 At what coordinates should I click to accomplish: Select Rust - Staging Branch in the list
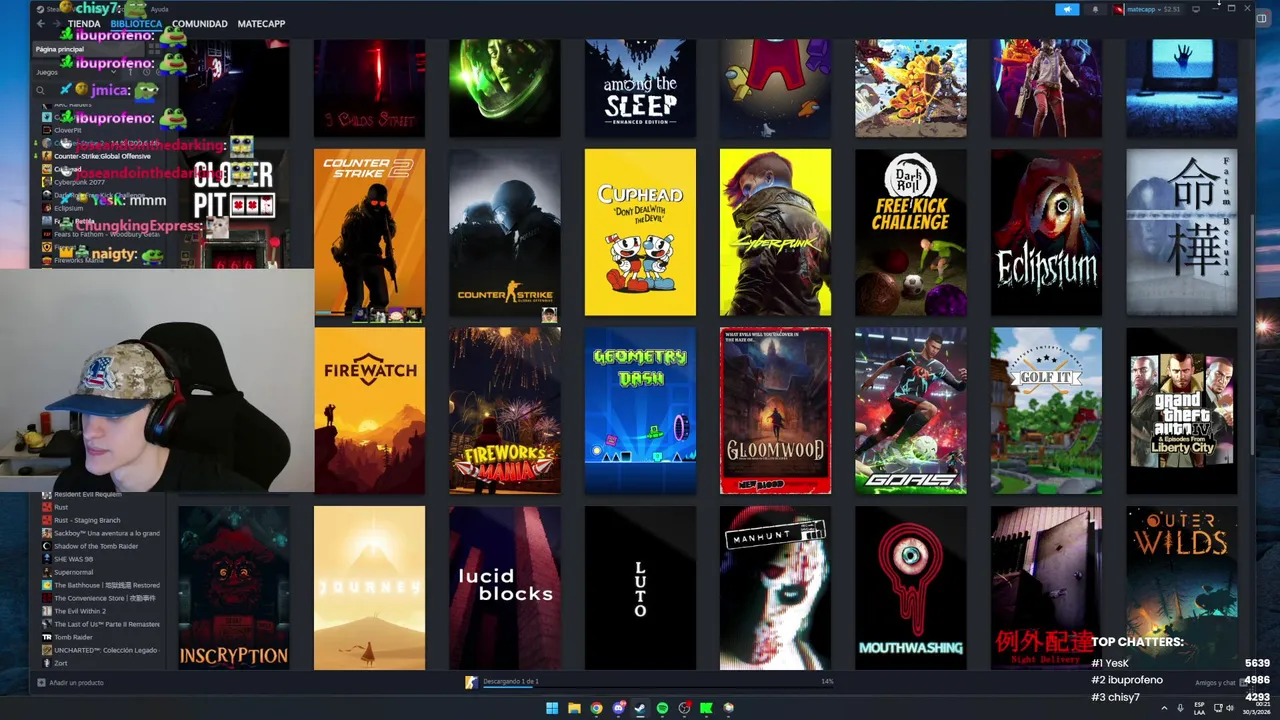[86, 520]
